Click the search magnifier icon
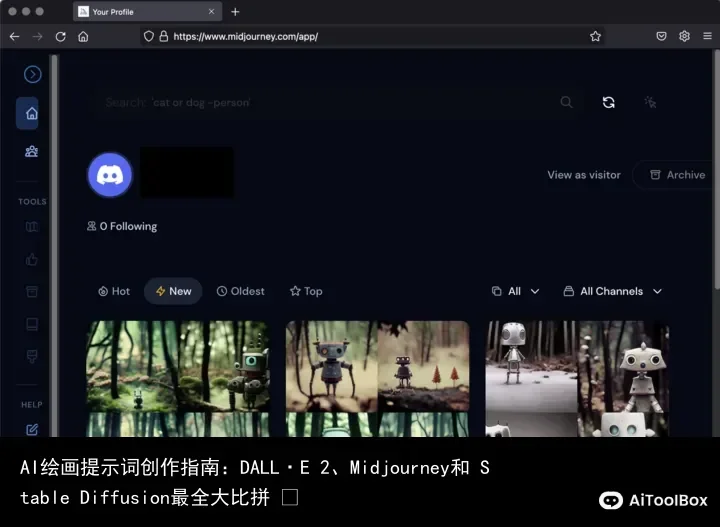Viewport: 720px width, 527px height. [566, 102]
